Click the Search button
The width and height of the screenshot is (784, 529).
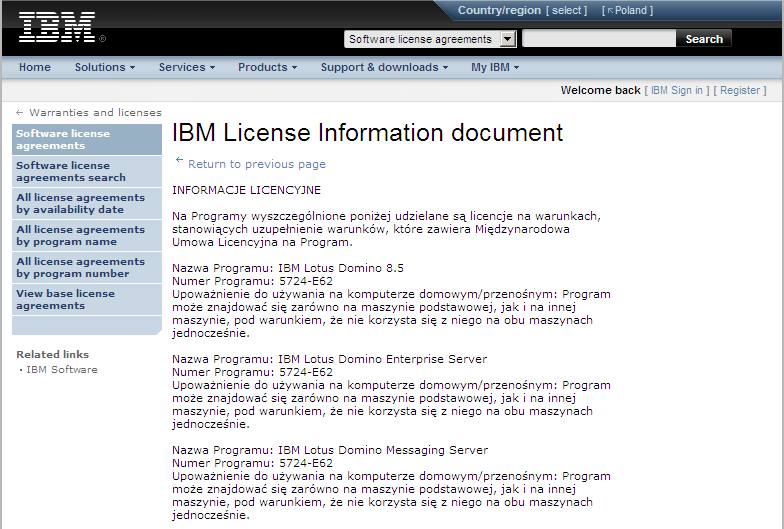coord(704,39)
